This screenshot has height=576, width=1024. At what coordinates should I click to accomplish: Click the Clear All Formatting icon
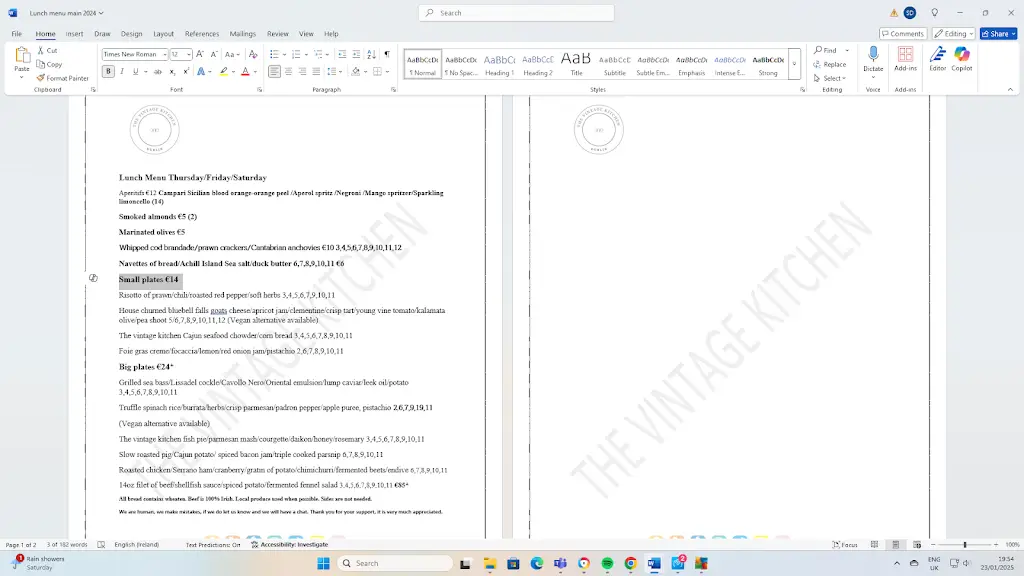(x=255, y=54)
